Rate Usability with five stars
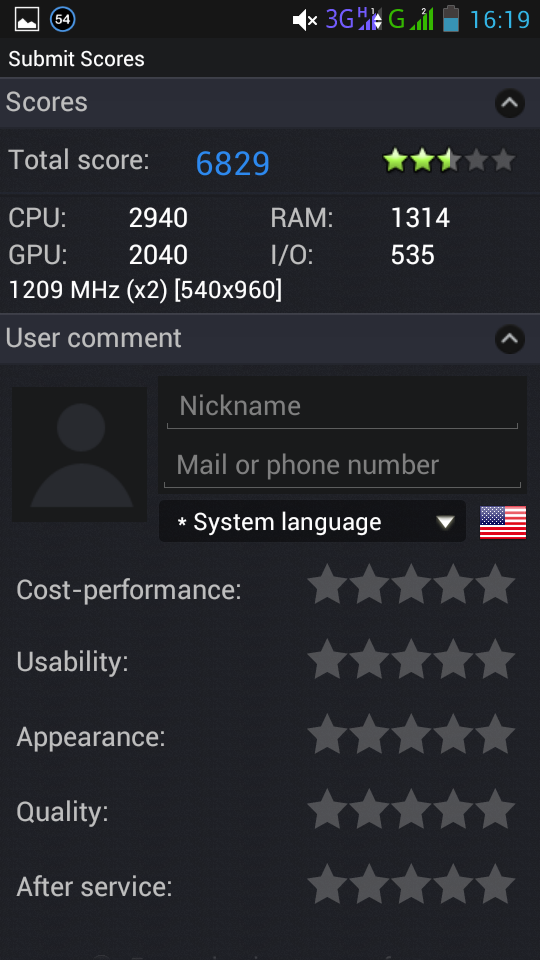Image resolution: width=540 pixels, height=960 pixels. [495, 659]
